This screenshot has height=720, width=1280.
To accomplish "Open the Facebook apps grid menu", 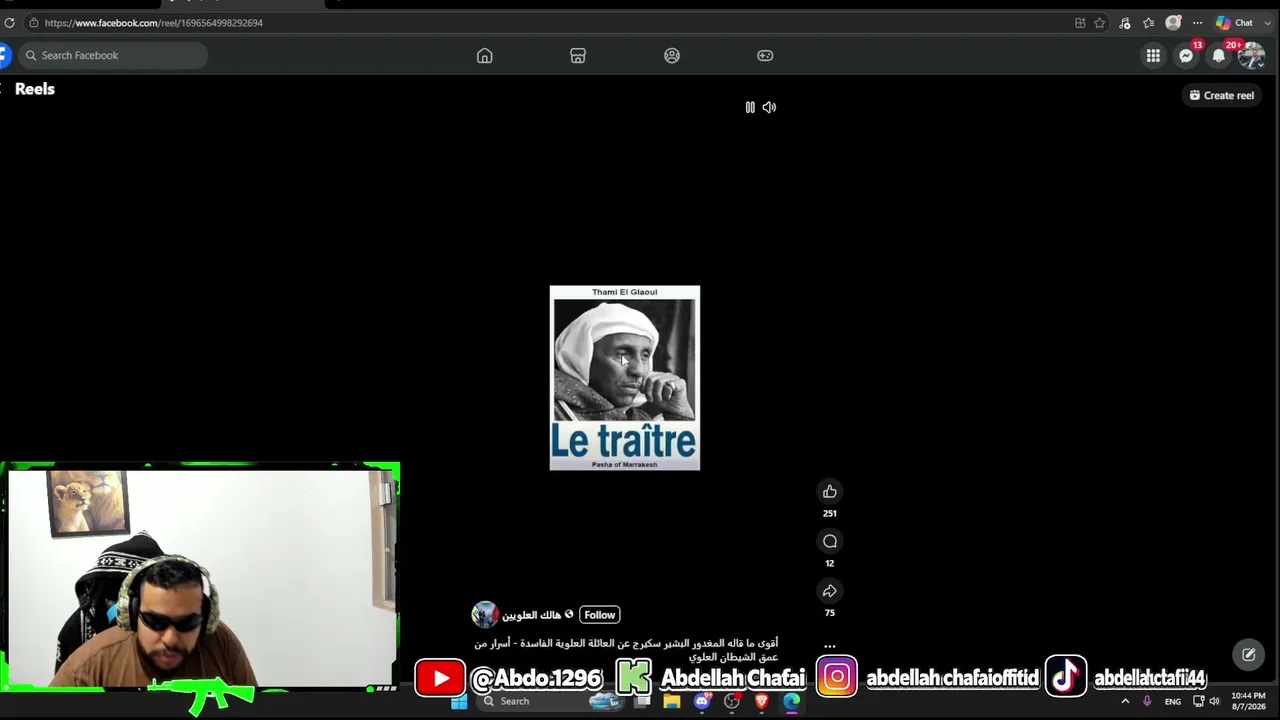I will click(1153, 56).
